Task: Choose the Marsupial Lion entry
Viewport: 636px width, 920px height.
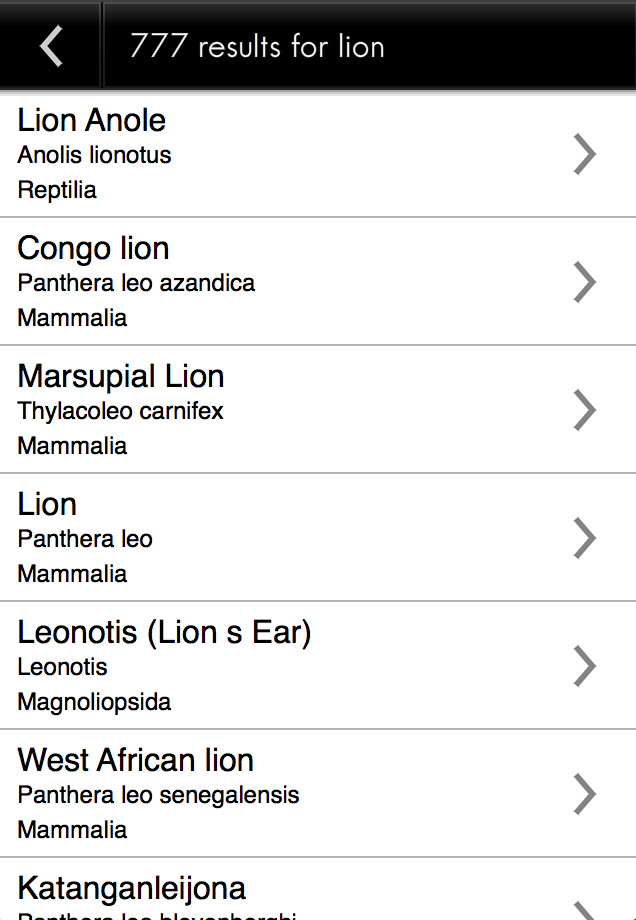Action: pos(121,377)
